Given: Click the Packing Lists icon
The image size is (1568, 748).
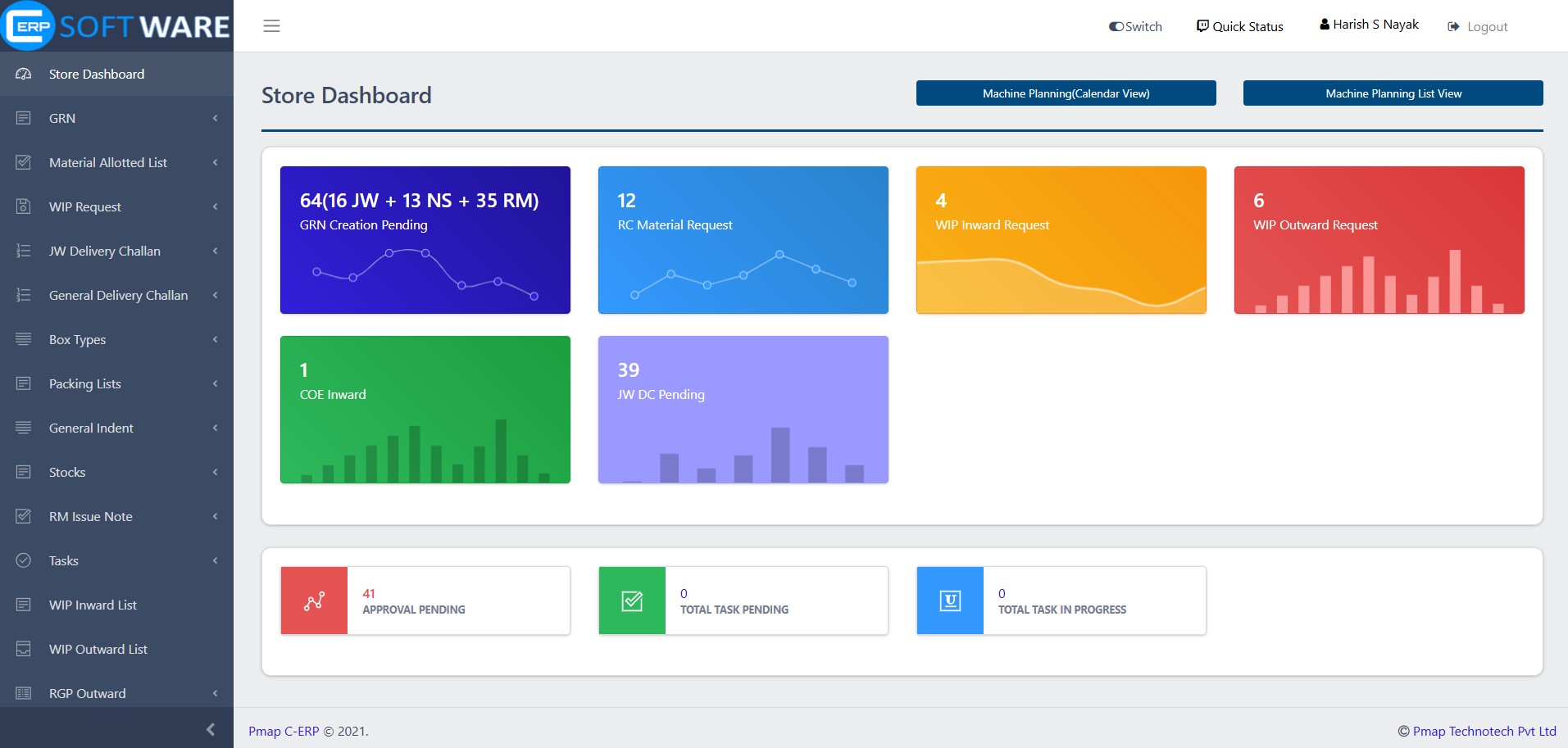Looking at the screenshot, I should (21, 383).
